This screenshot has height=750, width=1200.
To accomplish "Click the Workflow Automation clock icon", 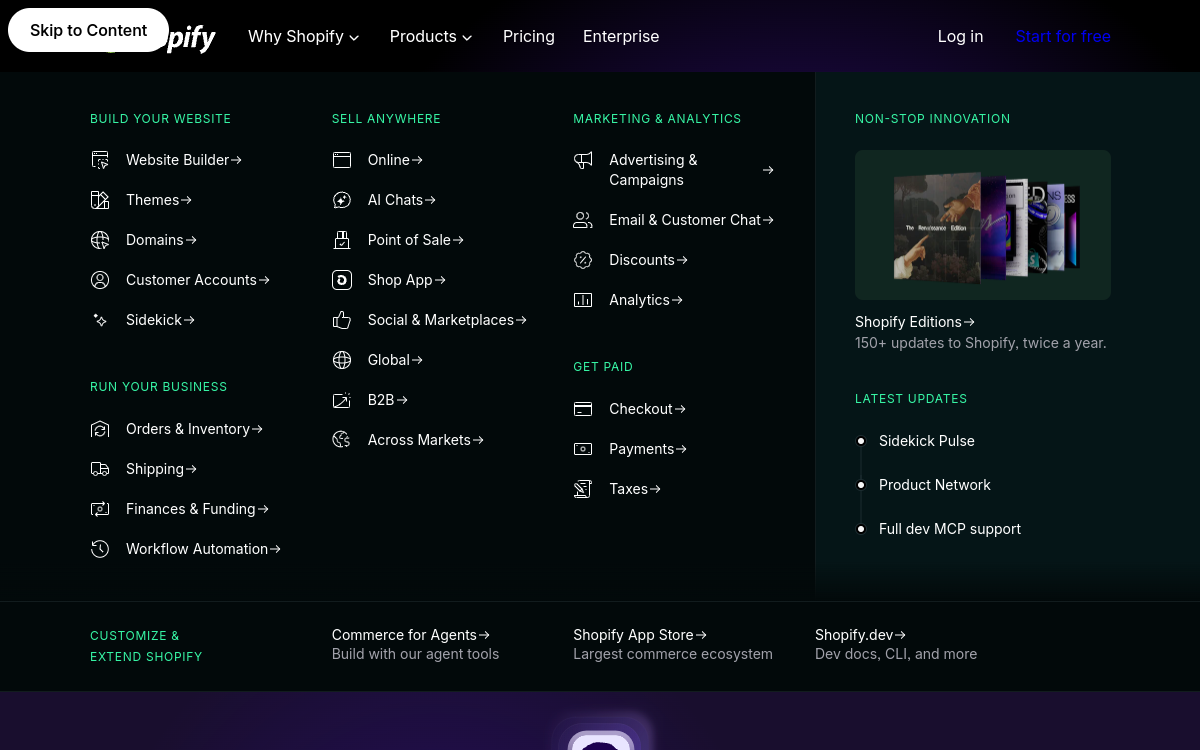I will coord(100,549).
